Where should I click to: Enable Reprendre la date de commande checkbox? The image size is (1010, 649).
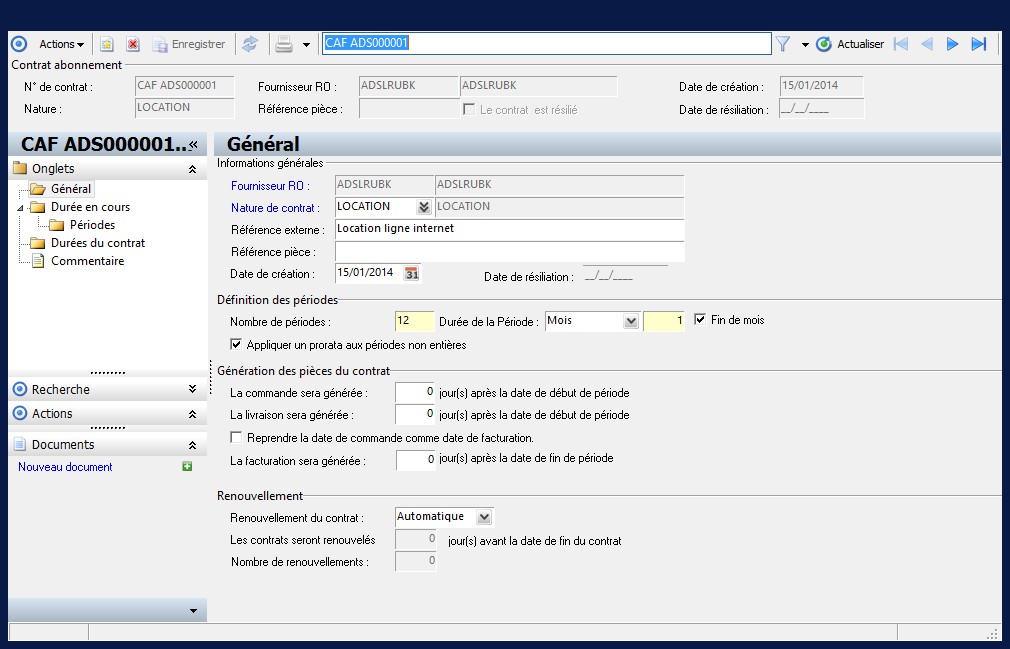pos(236,438)
